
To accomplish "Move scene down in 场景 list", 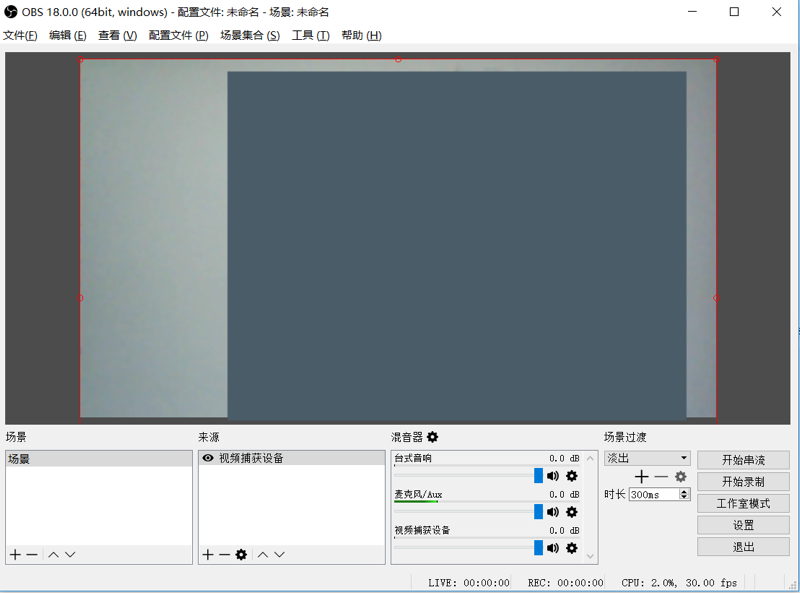I will click(70, 555).
